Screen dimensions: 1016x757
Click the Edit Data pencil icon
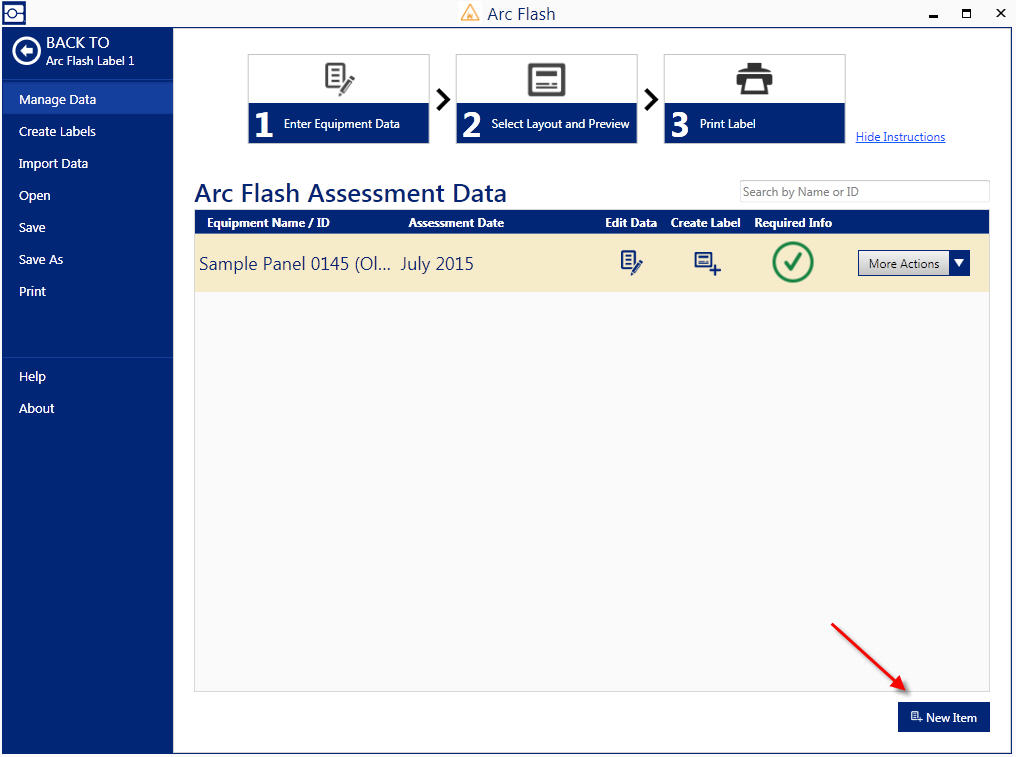631,263
